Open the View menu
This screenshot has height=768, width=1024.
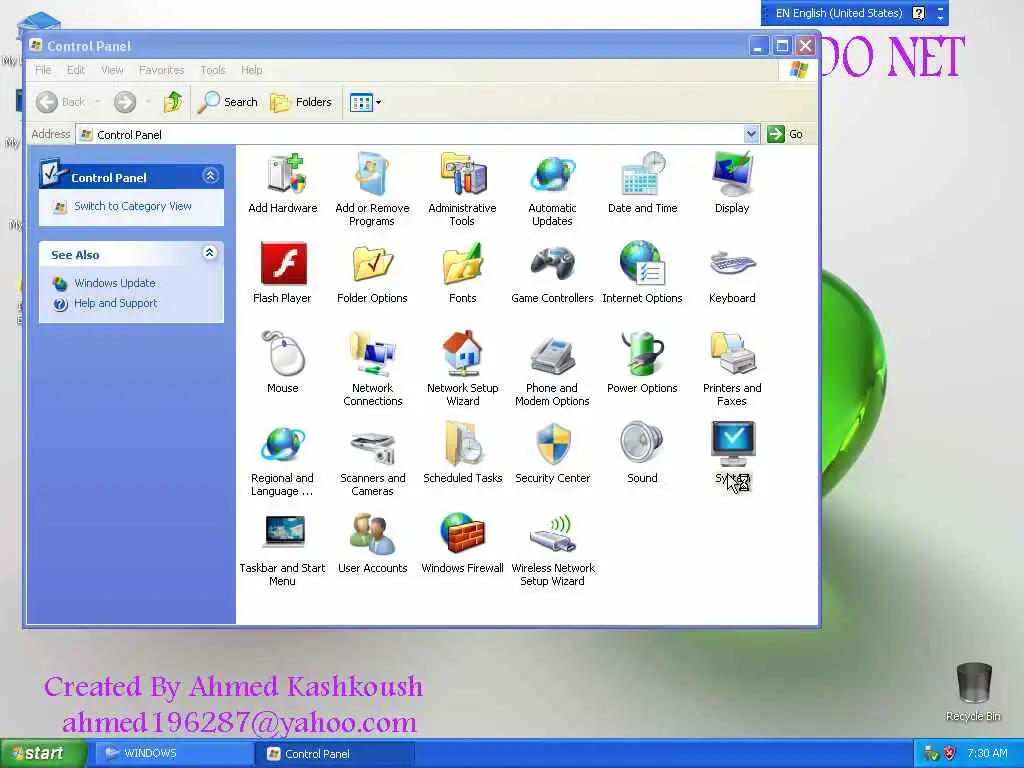coord(112,70)
